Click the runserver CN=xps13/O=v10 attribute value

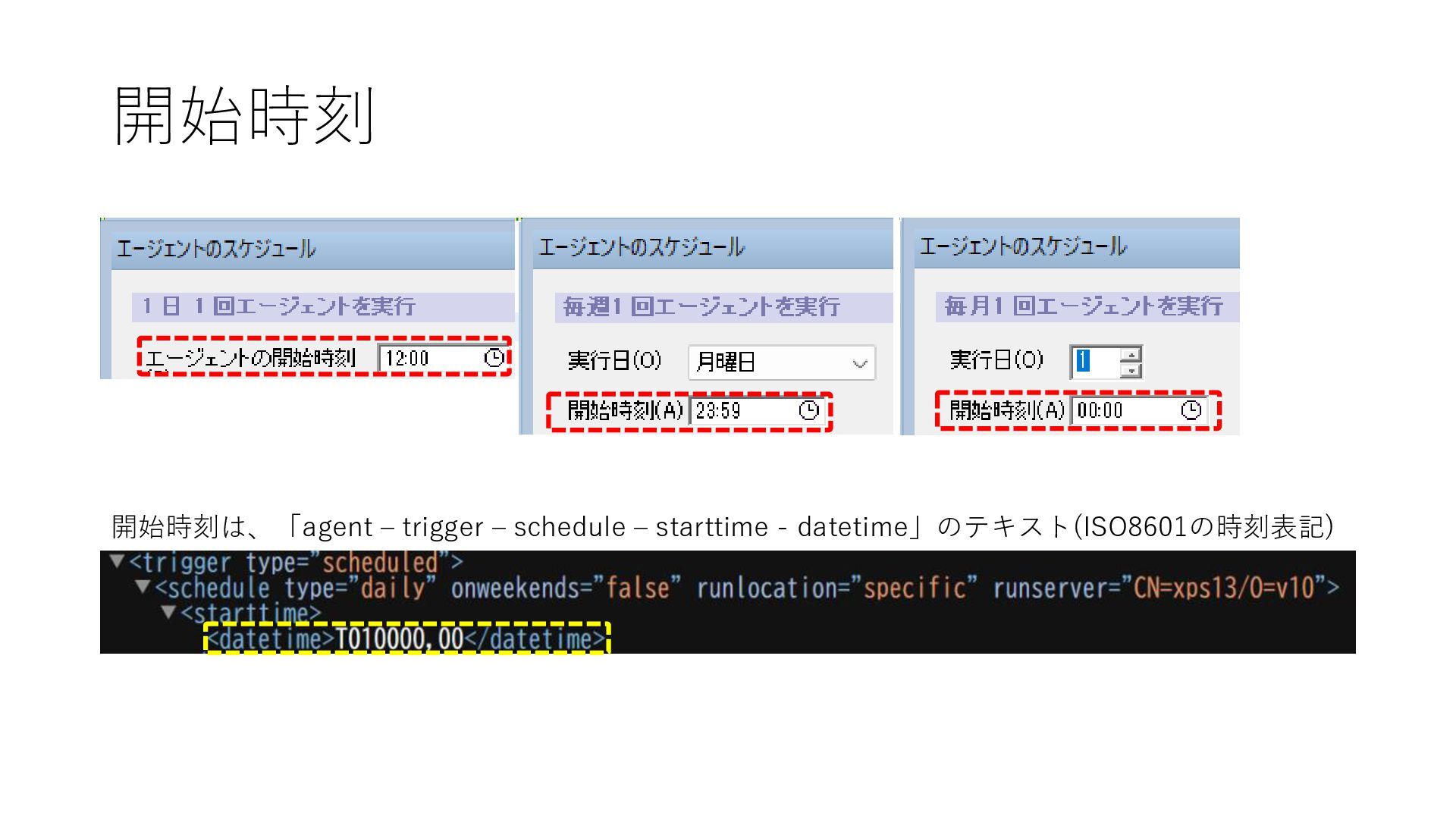1223,588
